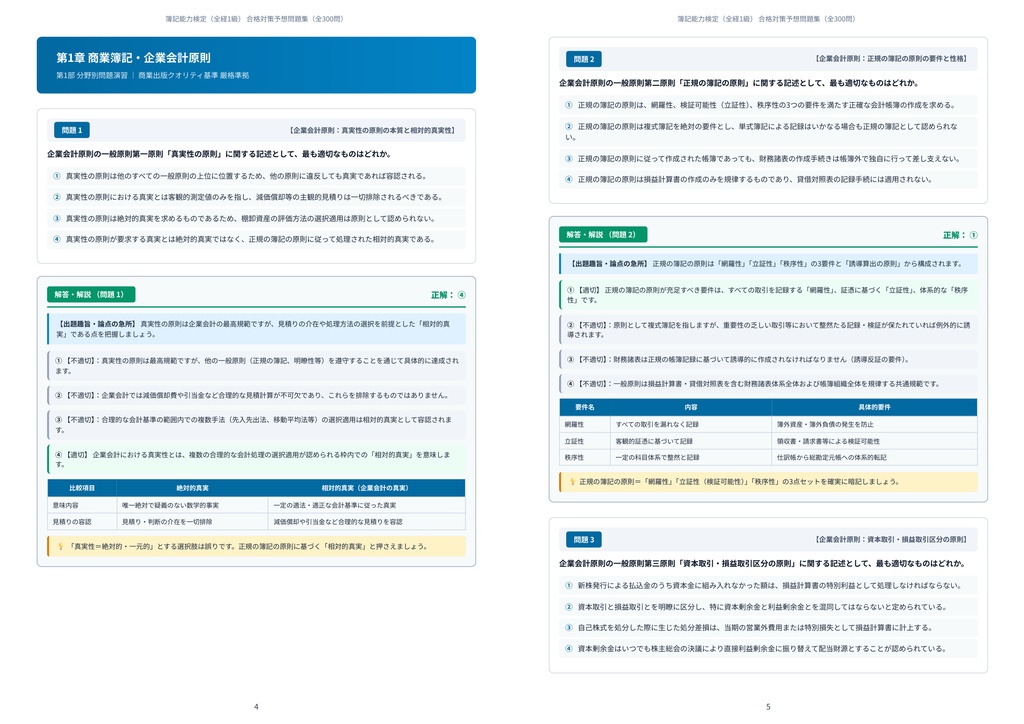Click the 解答・解説（問題 2）green label
1024x724 pixels.
603,234
